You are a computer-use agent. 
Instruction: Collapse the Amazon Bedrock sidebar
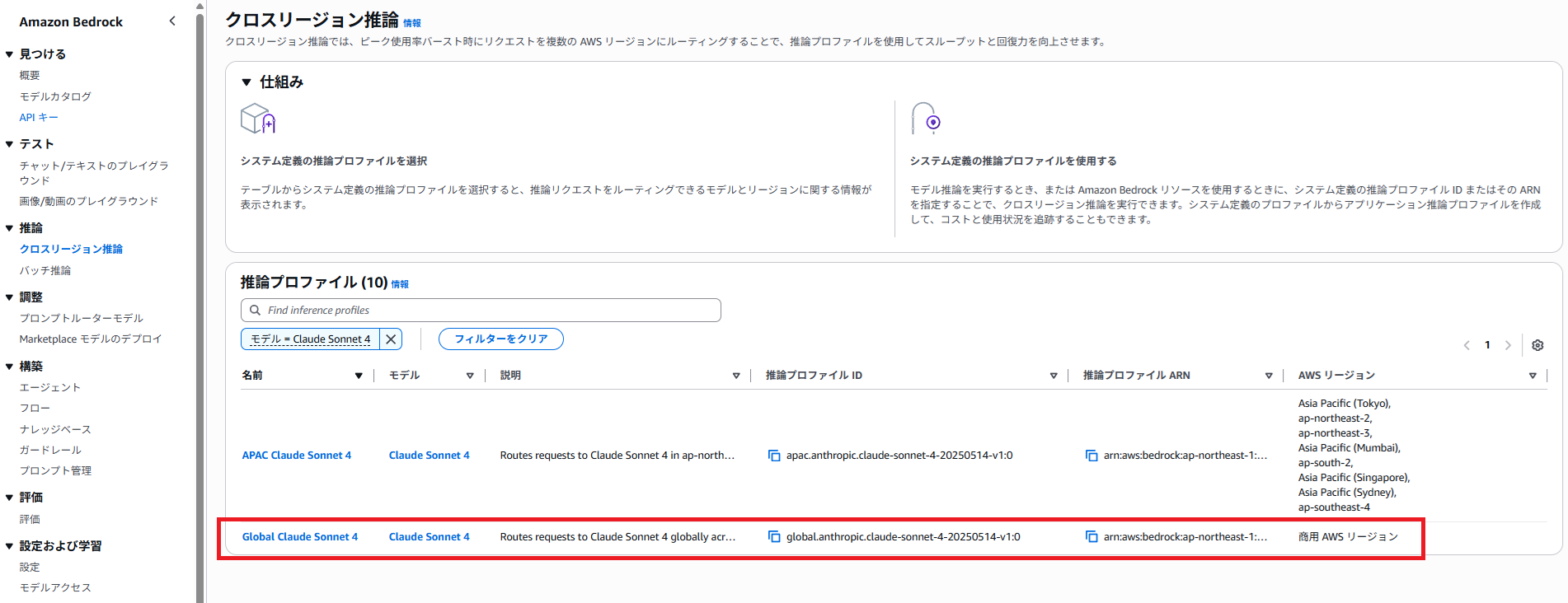pos(172,21)
